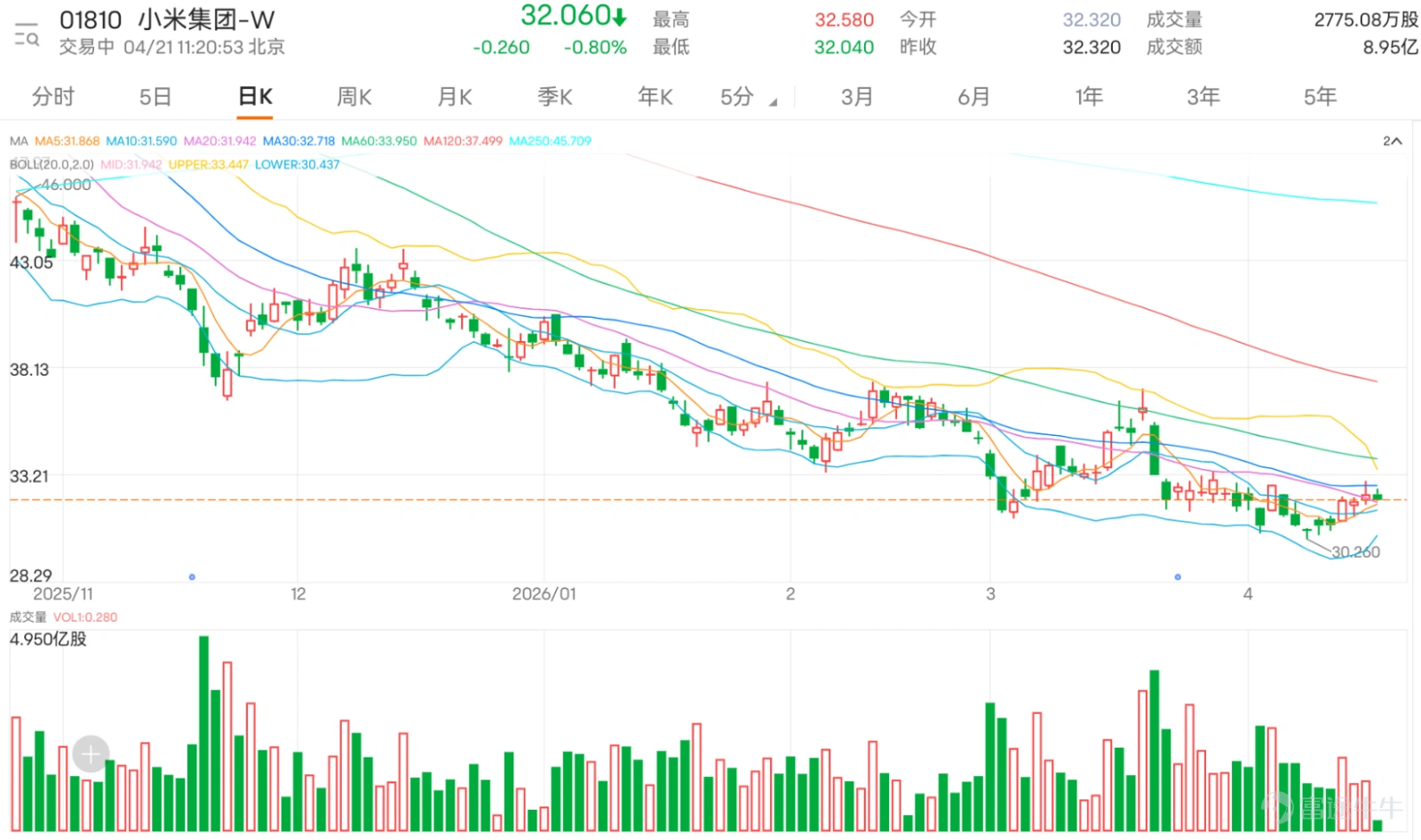Image resolution: width=1421 pixels, height=840 pixels.
Task: Click the 46.000 high price annotation
Action: tap(66, 185)
